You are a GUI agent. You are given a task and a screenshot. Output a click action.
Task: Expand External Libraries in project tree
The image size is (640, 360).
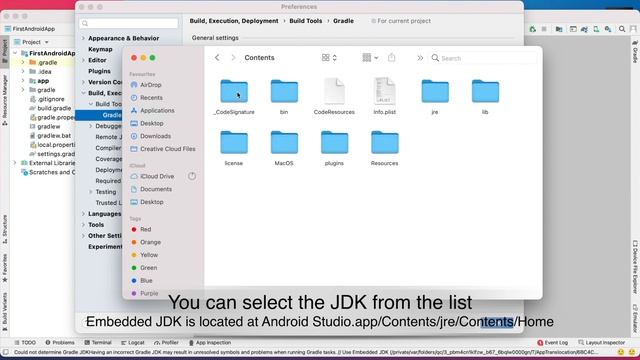(x=15, y=163)
